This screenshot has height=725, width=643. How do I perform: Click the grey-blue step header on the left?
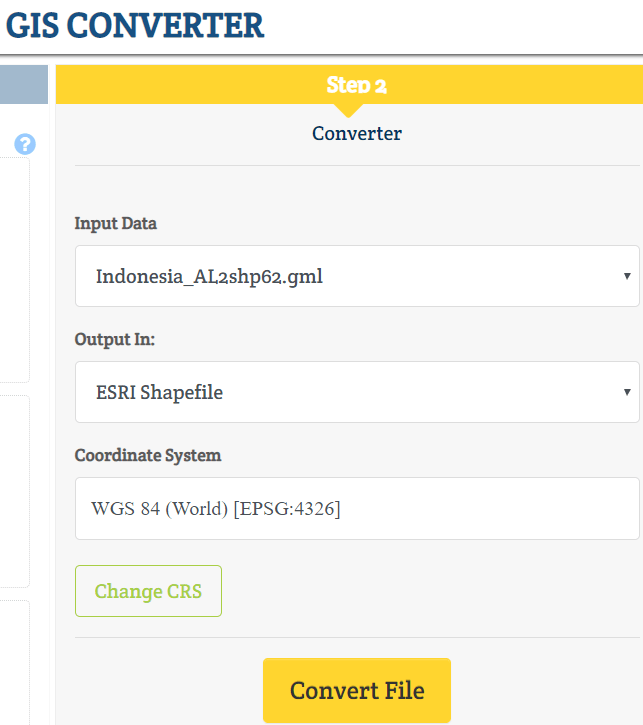point(24,85)
